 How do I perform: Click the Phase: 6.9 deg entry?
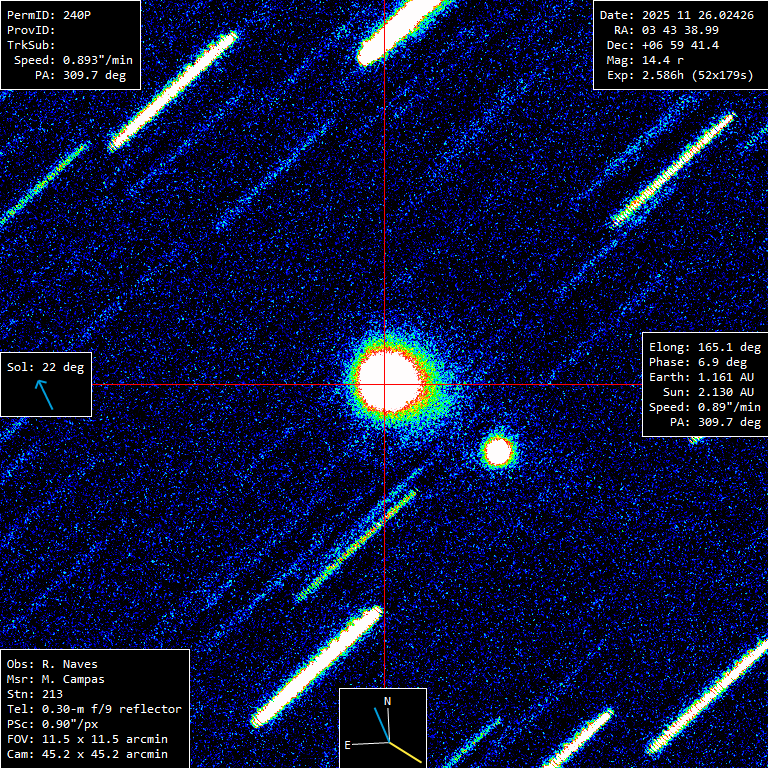coord(704,362)
